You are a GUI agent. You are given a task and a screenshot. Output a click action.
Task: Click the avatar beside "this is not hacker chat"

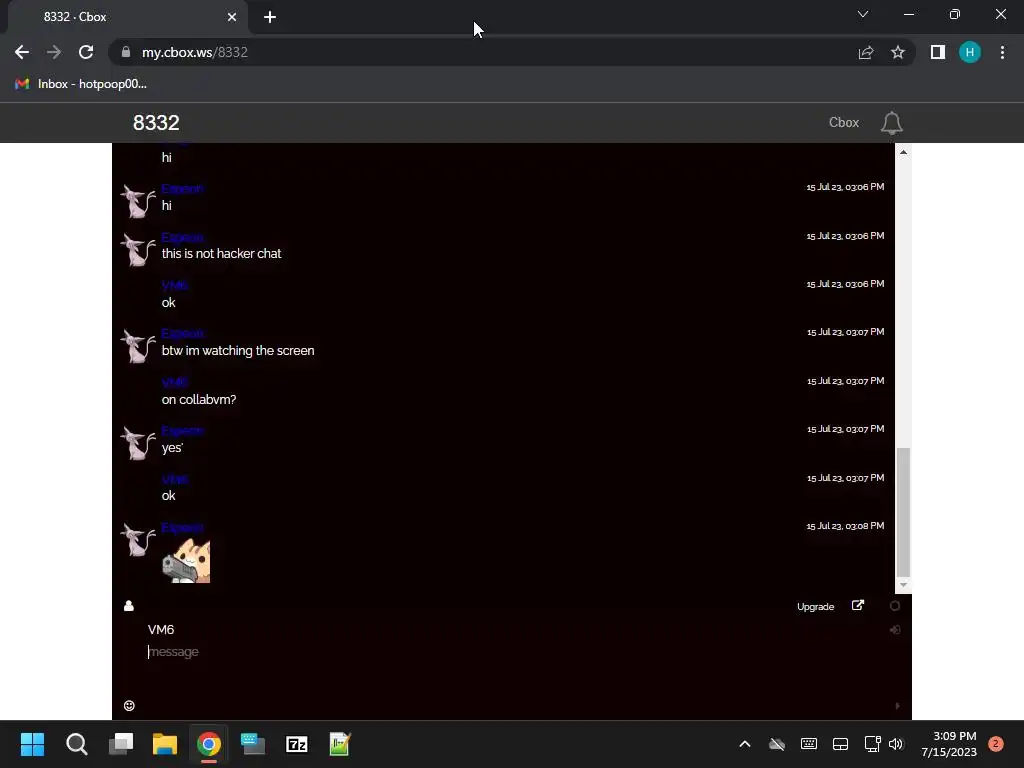[138, 249]
